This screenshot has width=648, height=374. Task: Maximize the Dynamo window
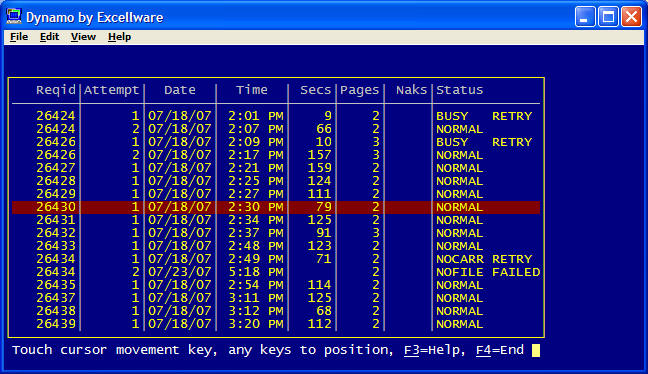tap(608, 17)
